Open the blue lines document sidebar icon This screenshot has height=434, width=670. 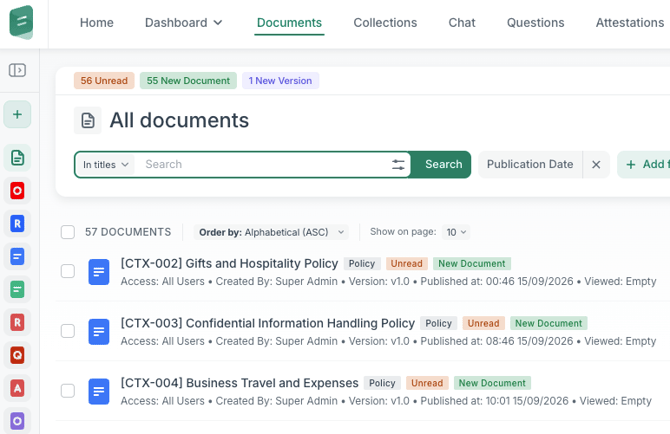point(18,257)
